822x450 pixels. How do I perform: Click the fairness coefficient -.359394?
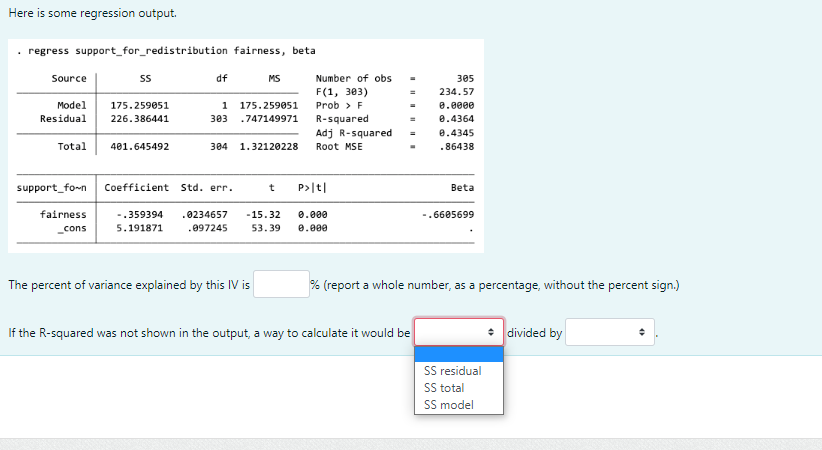point(139,215)
